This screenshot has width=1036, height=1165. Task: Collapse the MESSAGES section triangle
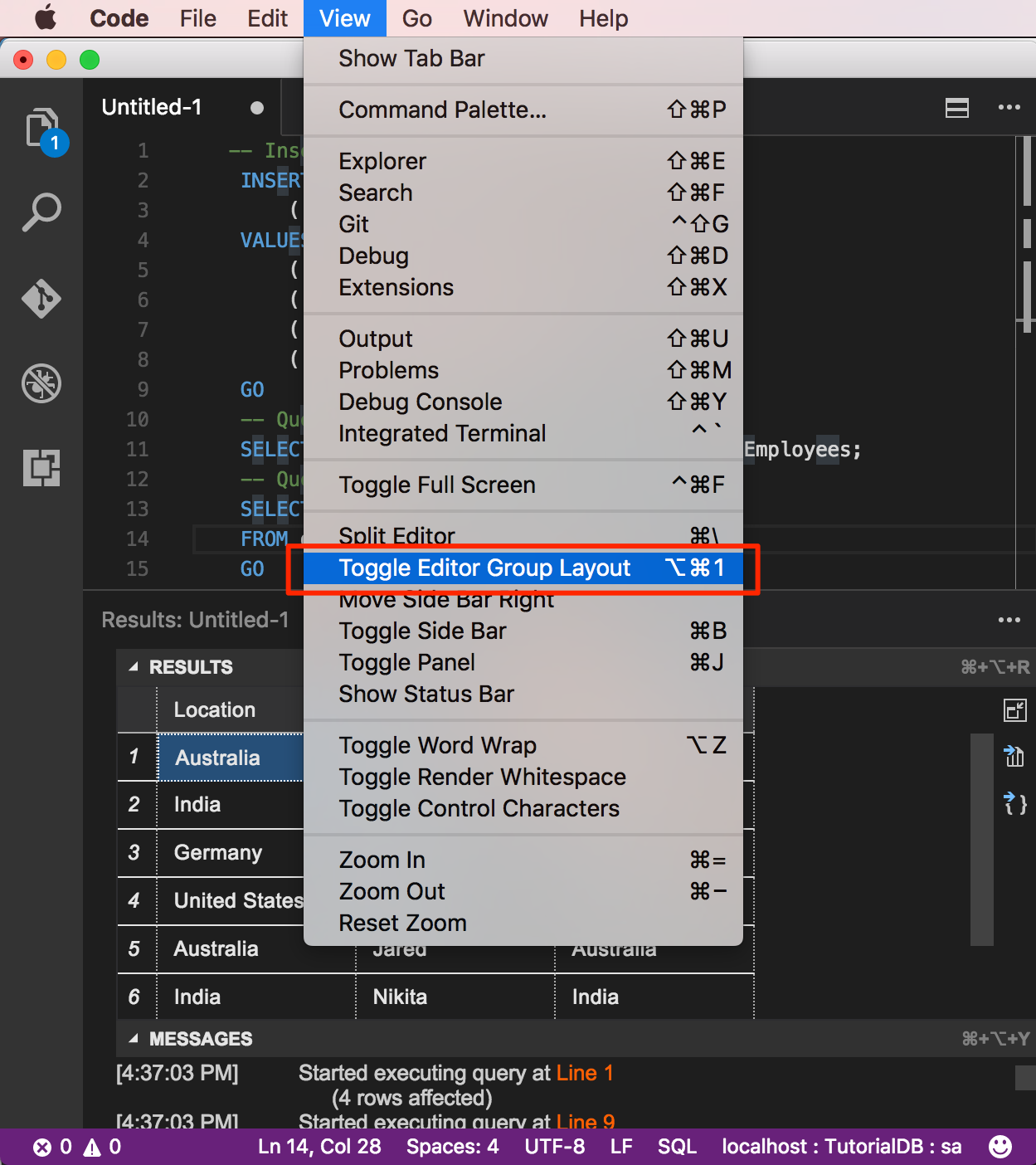pos(134,1039)
